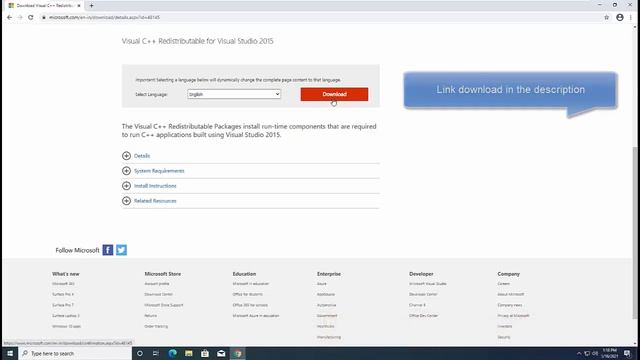Open the Mail app from the taskbar
Image resolution: width=640 pixels, height=360 pixels.
tap(221, 353)
